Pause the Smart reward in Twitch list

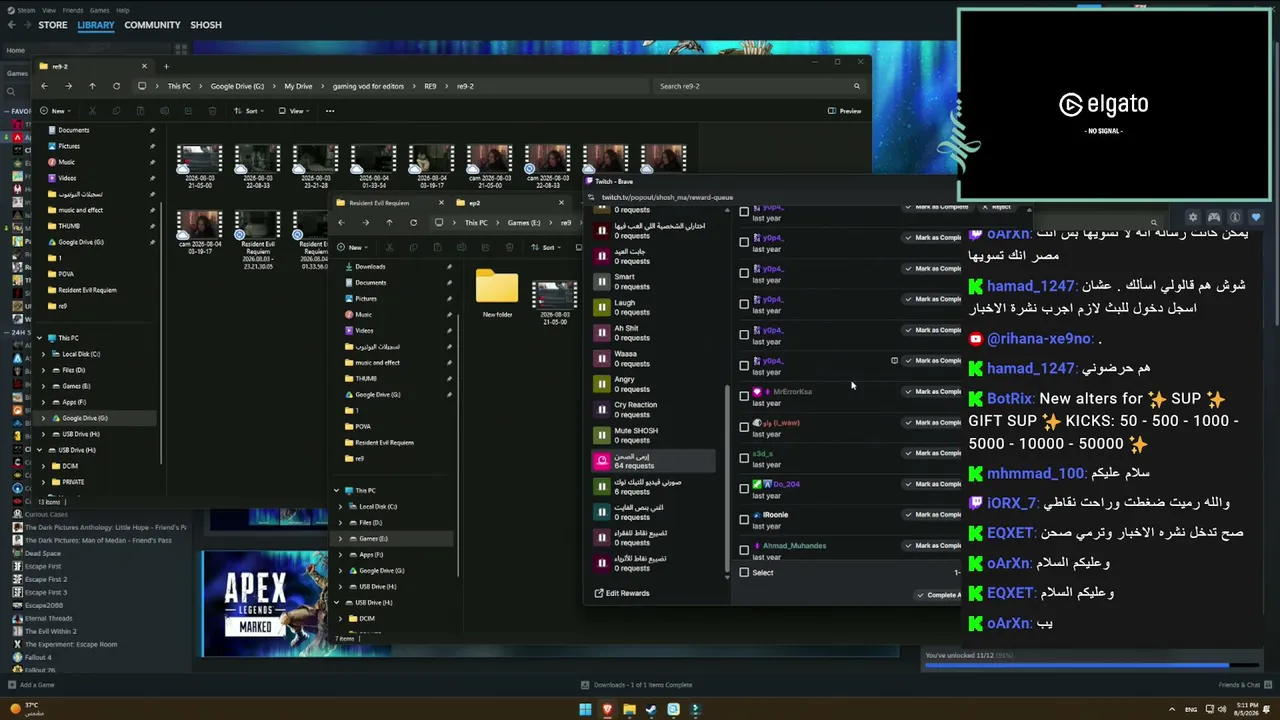pyautogui.click(x=601, y=281)
